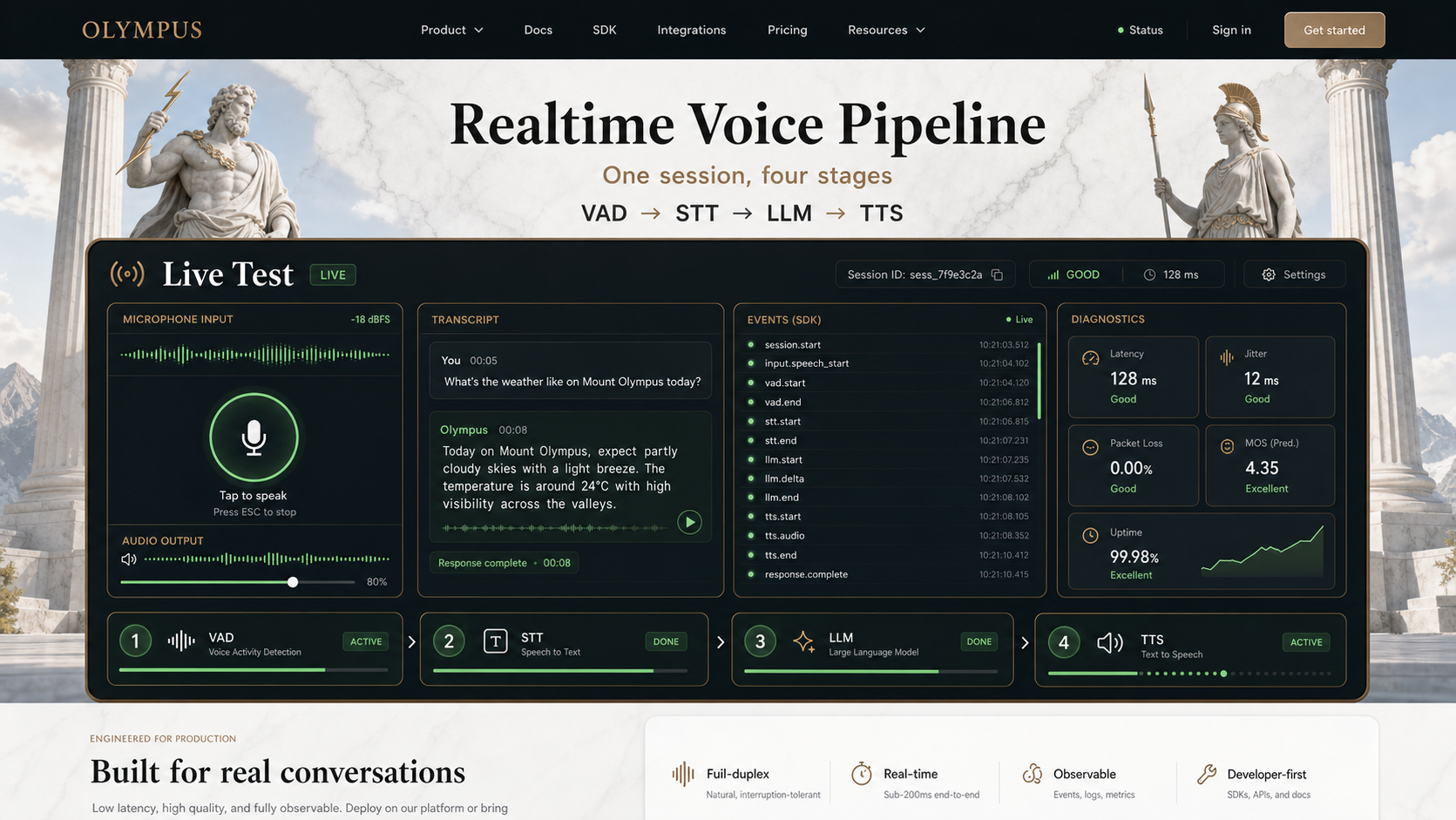Viewport: 1456px width, 820px height.
Task: Play the Olympus response audio
Action: (x=689, y=522)
